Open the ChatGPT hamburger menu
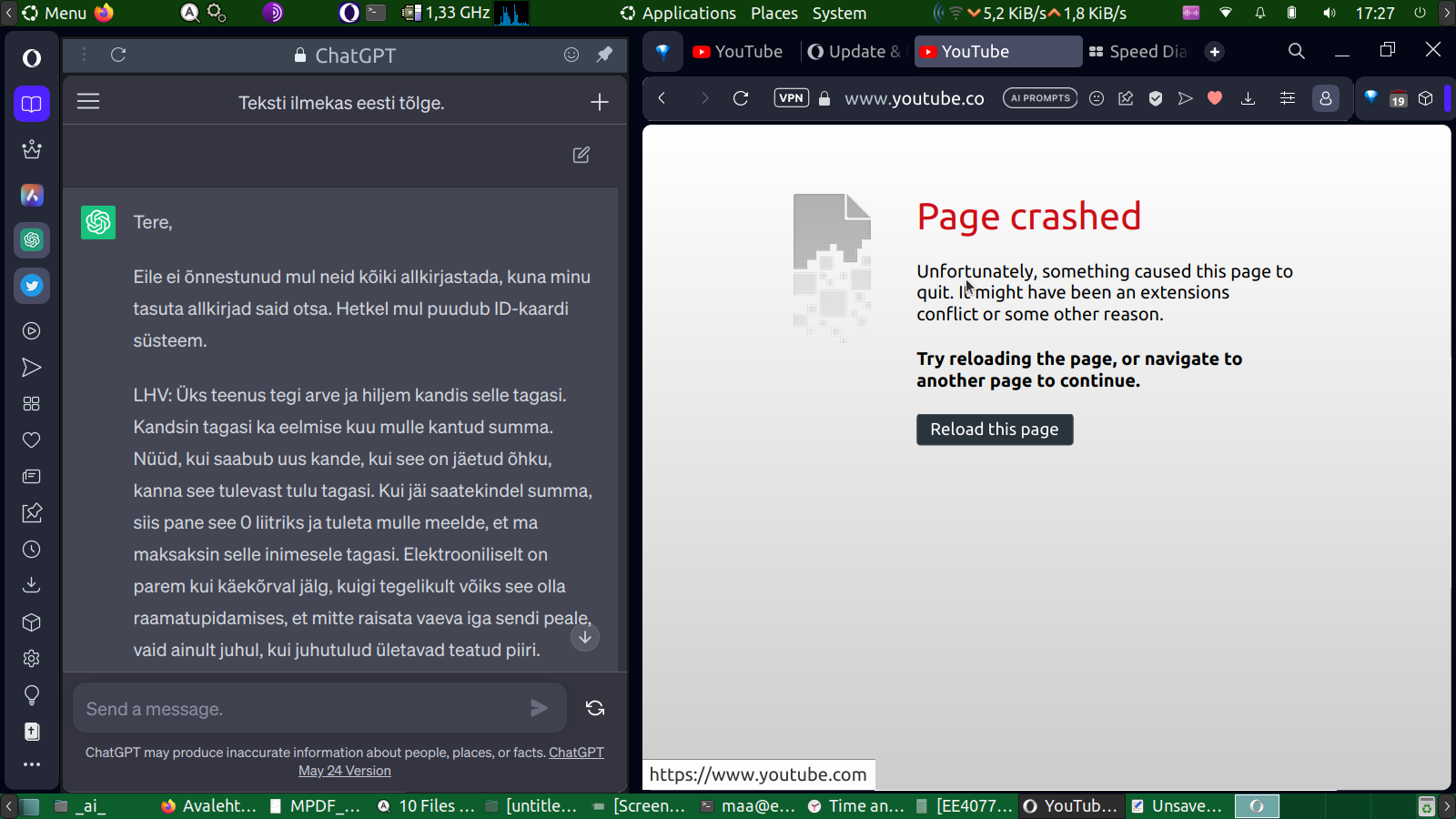 point(88,102)
